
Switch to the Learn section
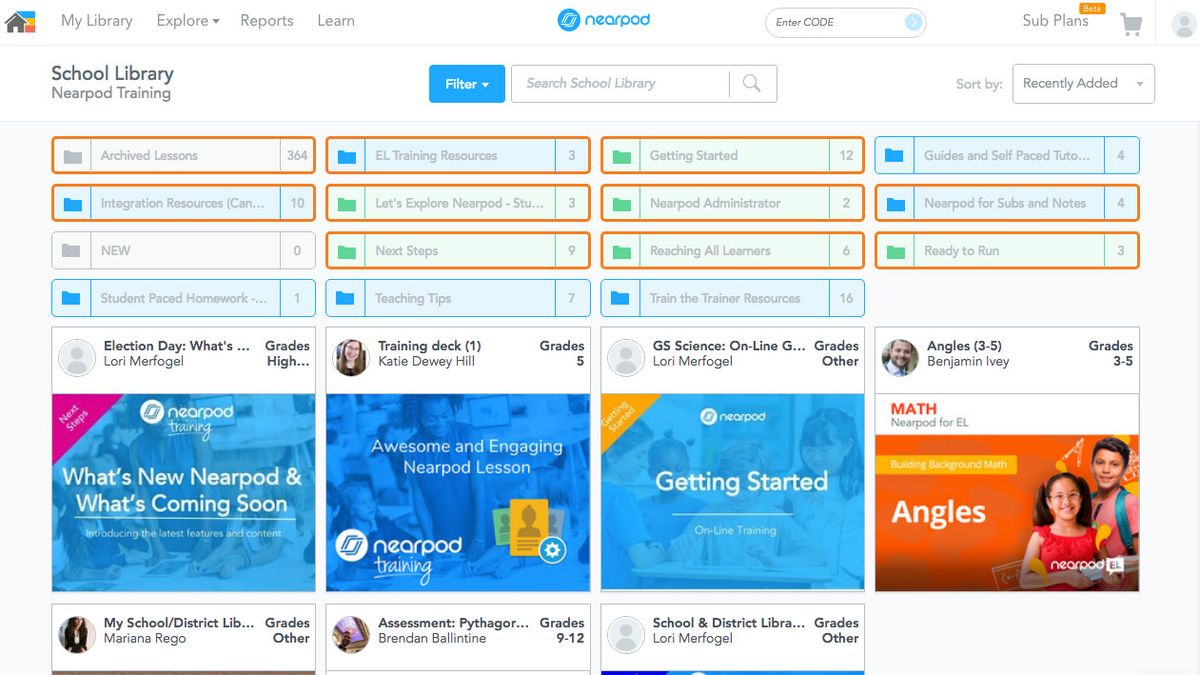[x=336, y=20]
